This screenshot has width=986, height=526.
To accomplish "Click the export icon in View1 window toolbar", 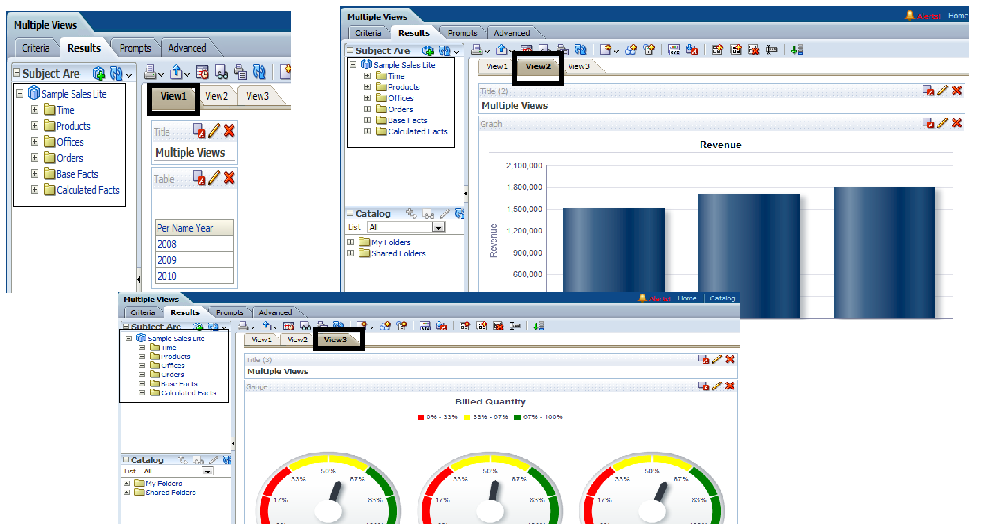I will 176,72.
